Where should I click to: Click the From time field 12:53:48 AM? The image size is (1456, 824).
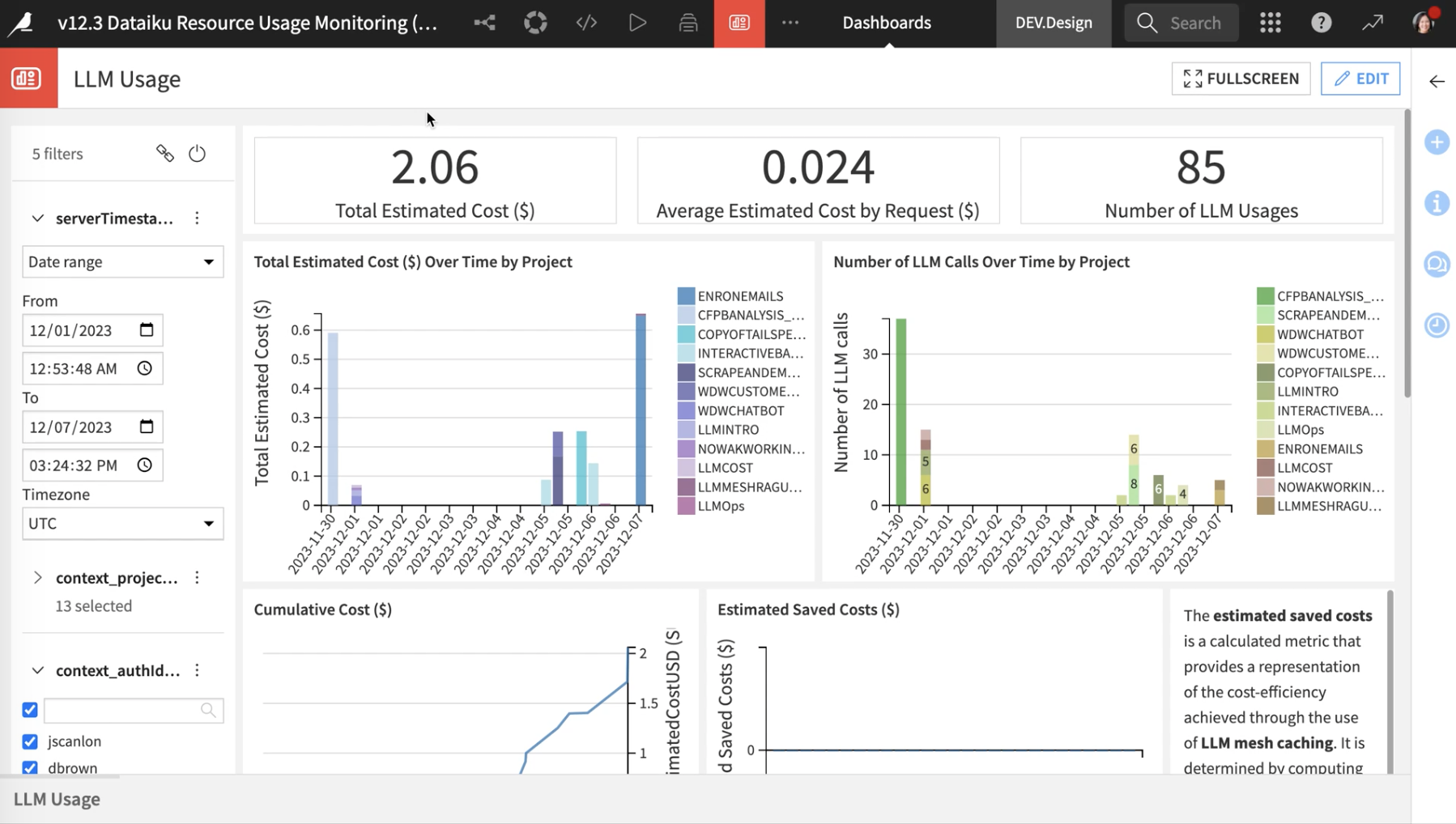click(x=92, y=368)
